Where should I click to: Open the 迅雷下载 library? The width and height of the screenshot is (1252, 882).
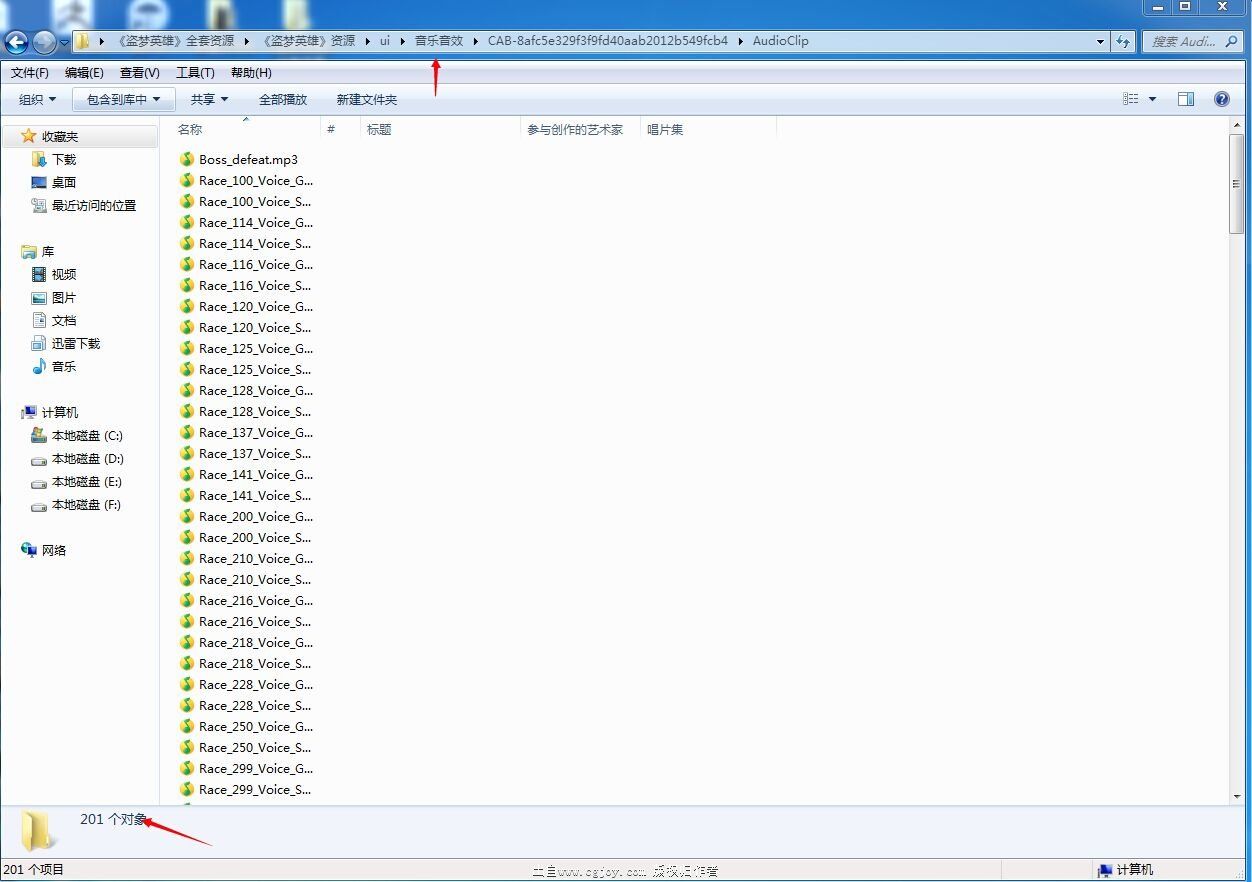click(76, 343)
